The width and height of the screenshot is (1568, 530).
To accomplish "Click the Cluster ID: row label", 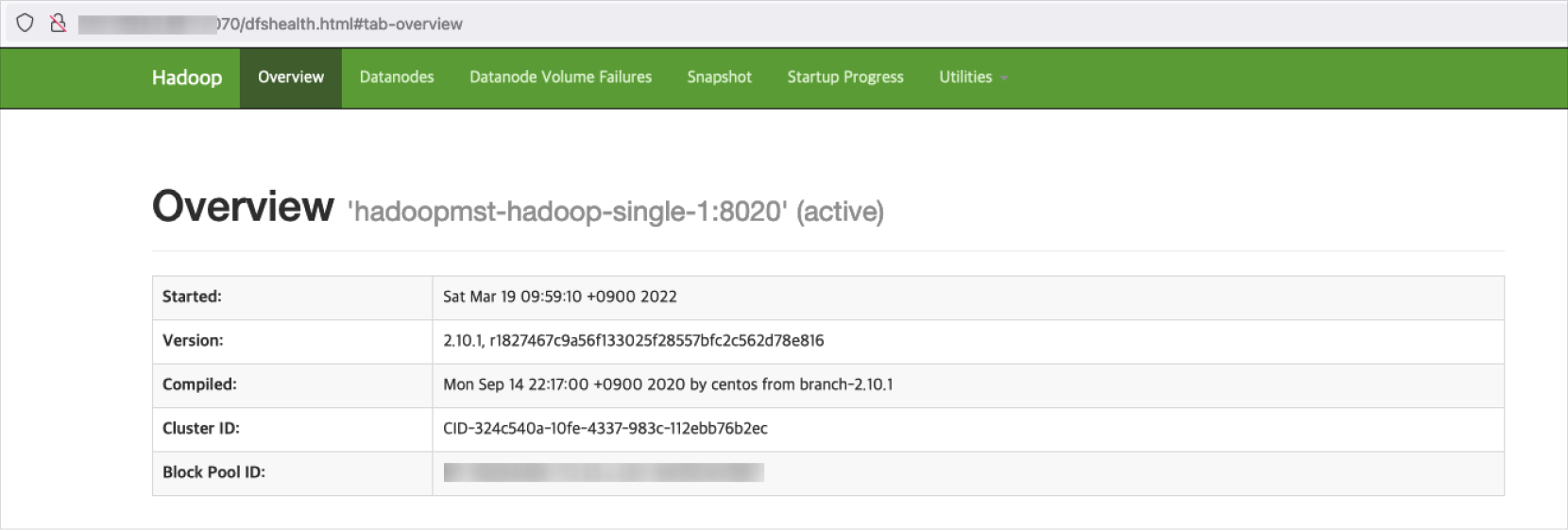I will pyautogui.click(x=201, y=429).
